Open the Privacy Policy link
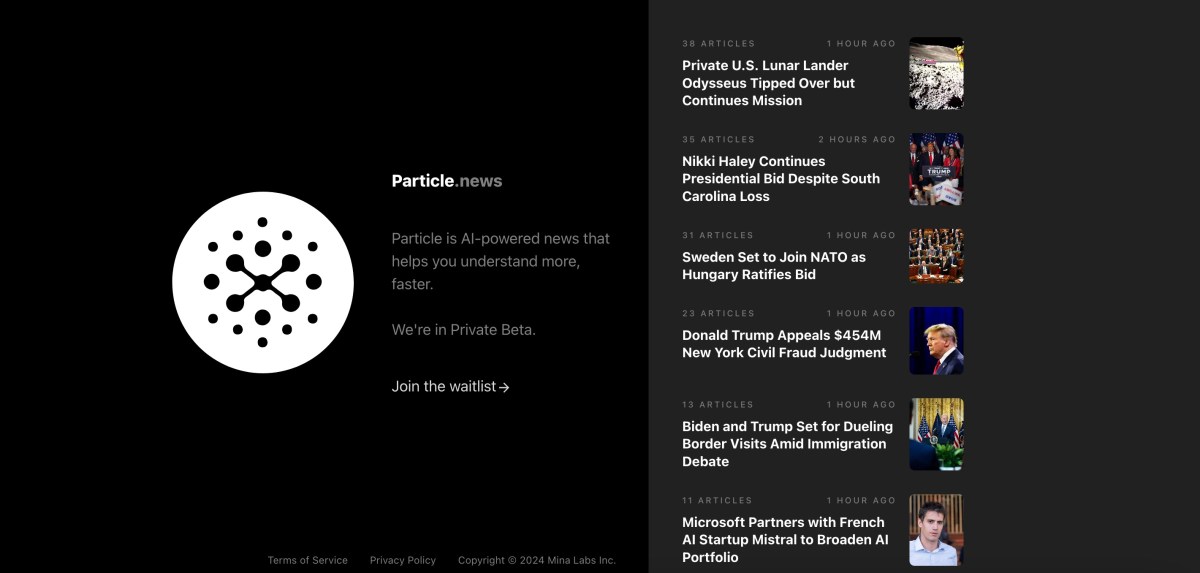 point(403,560)
